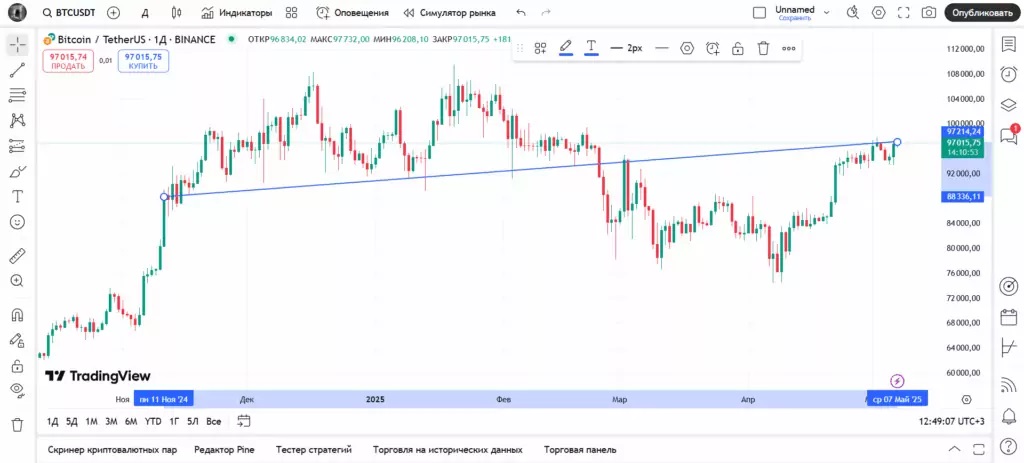Add symbol to compare with plus icon
This screenshot has height=463, width=1024.
pyautogui.click(x=114, y=12)
